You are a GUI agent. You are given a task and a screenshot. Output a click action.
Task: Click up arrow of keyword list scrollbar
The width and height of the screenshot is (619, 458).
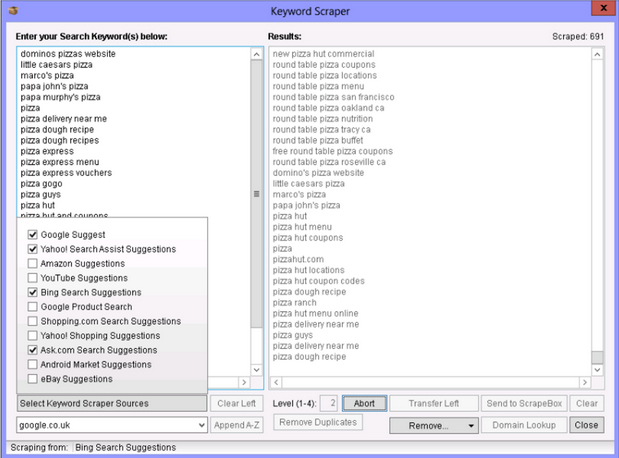(257, 54)
